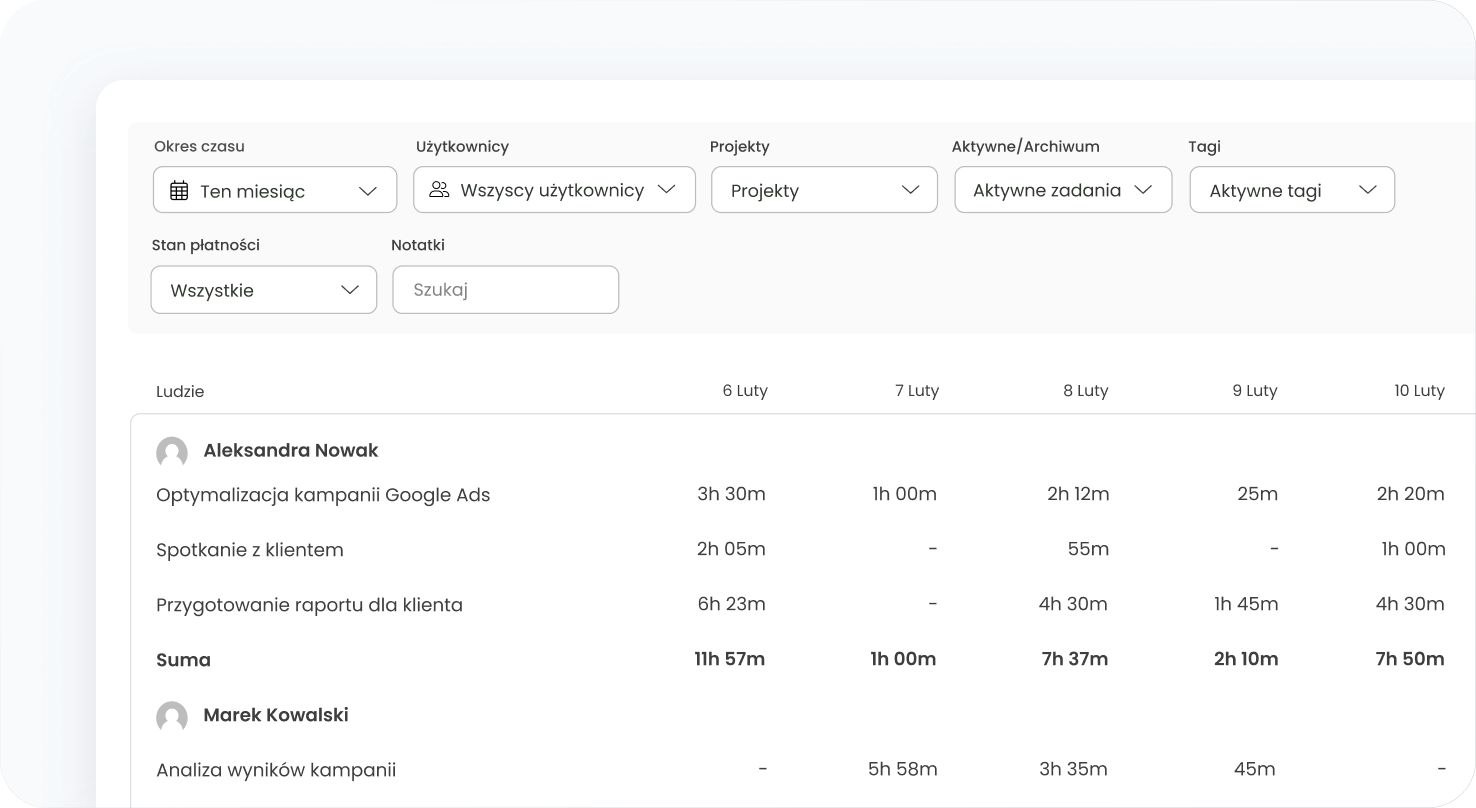Expand the Wszyscy użytkownicy dropdown
The width and height of the screenshot is (1476, 808).
(x=554, y=190)
